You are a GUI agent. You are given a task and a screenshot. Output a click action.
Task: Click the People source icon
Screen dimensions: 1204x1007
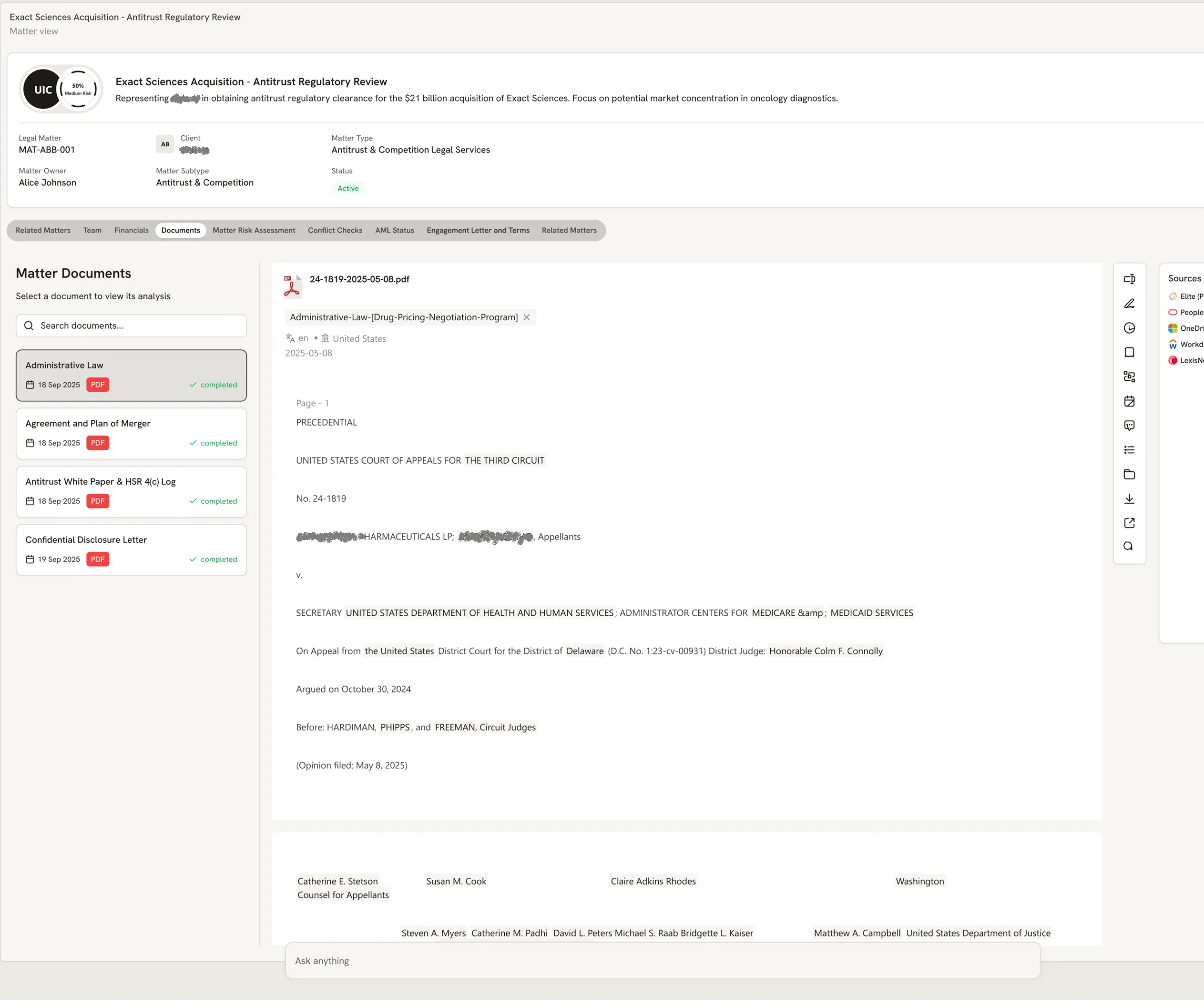(1173, 312)
